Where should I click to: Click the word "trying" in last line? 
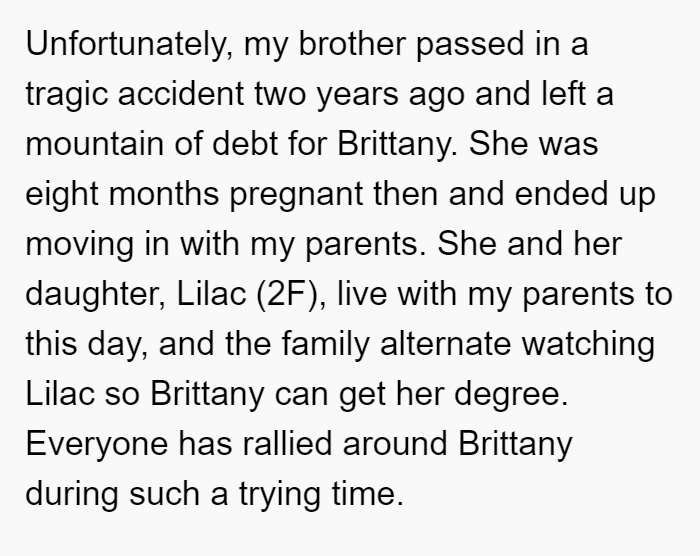point(279,495)
